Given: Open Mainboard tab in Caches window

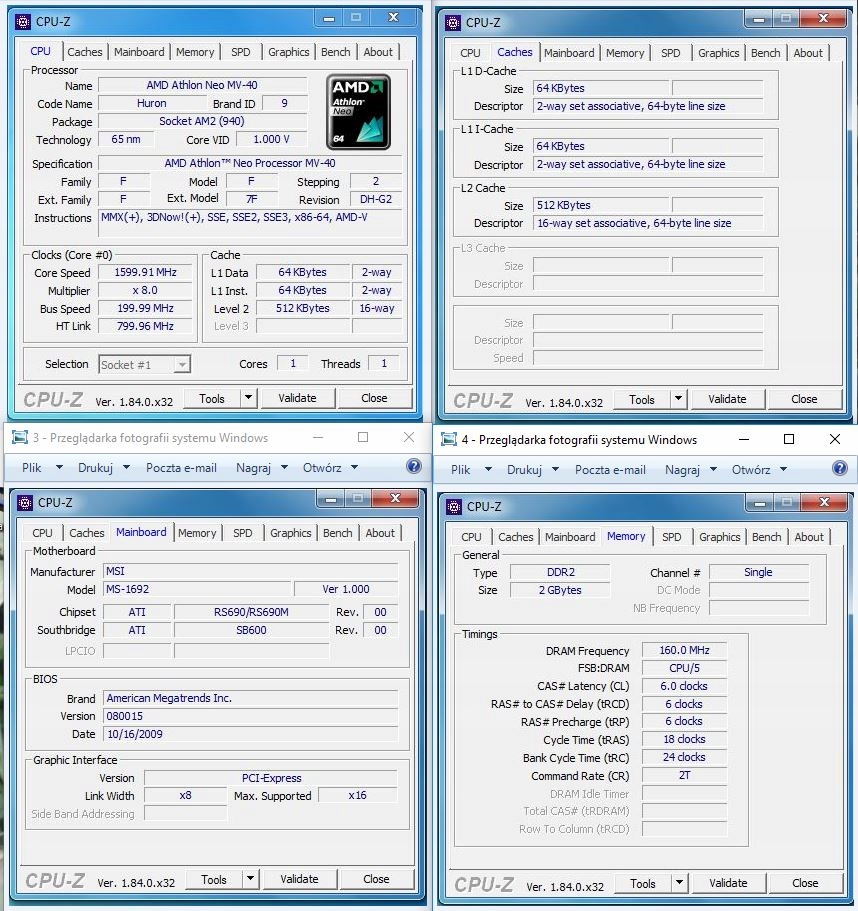Looking at the screenshot, I should tap(569, 53).
